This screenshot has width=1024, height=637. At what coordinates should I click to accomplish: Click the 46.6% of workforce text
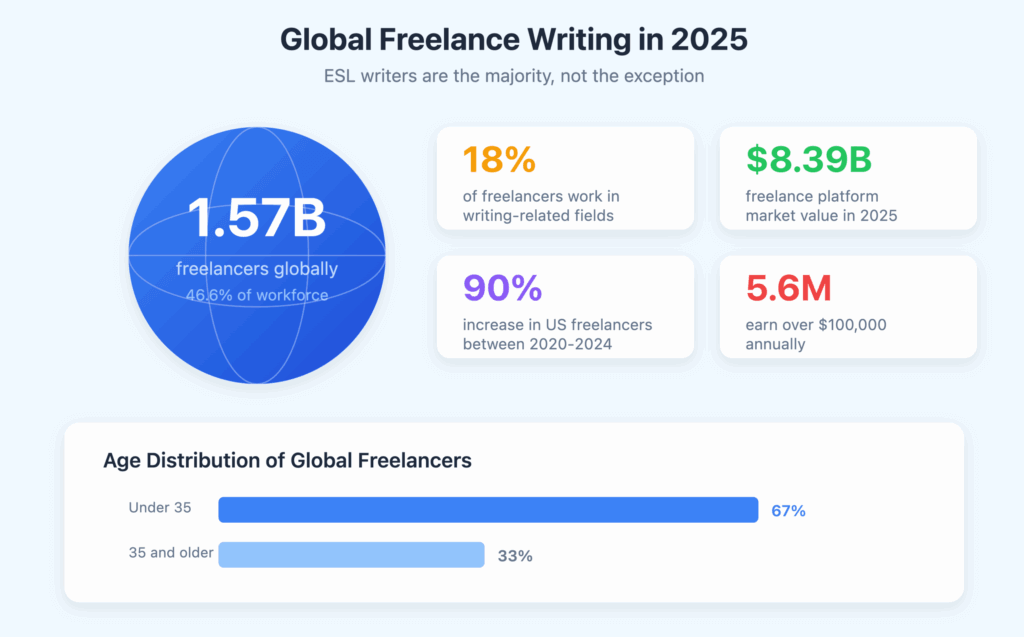coord(256,294)
